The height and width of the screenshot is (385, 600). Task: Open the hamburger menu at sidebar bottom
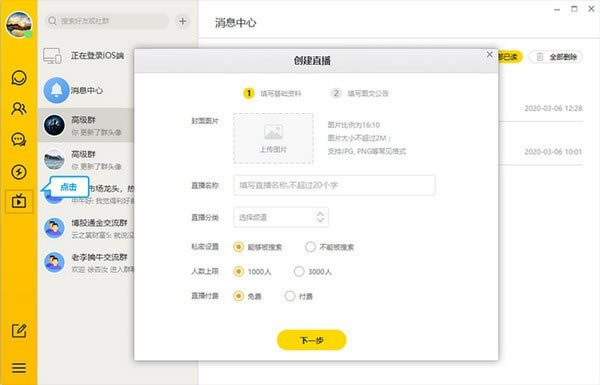point(19,368)
